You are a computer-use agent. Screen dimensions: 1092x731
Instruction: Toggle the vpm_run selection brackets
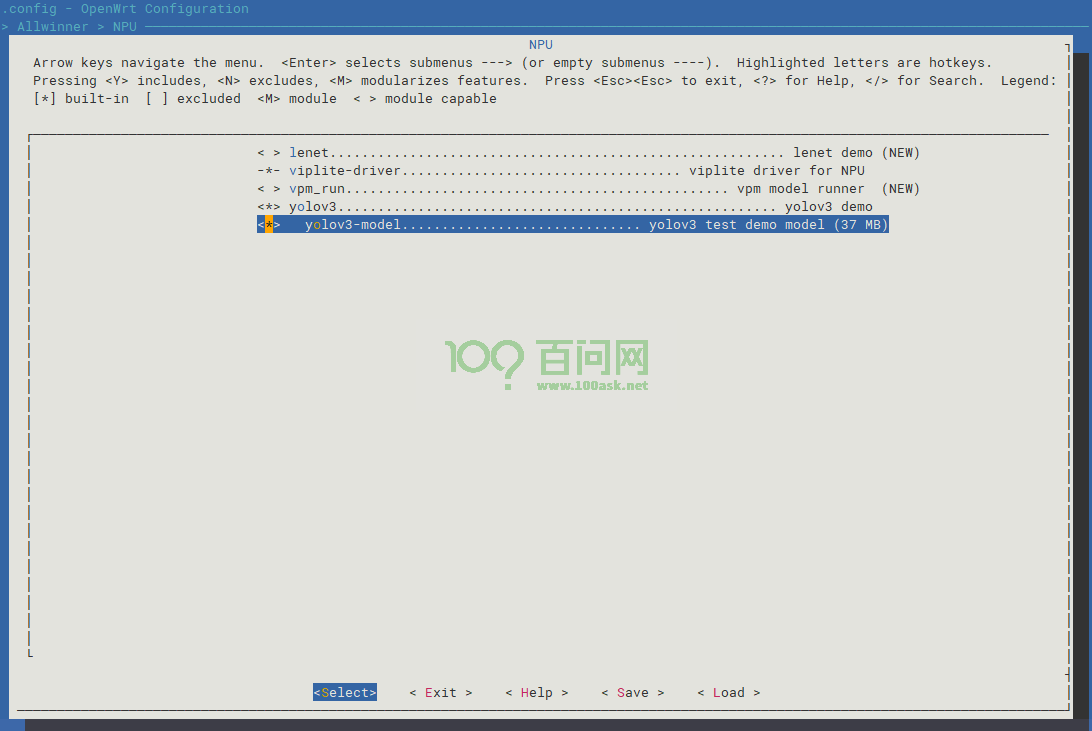268,189
